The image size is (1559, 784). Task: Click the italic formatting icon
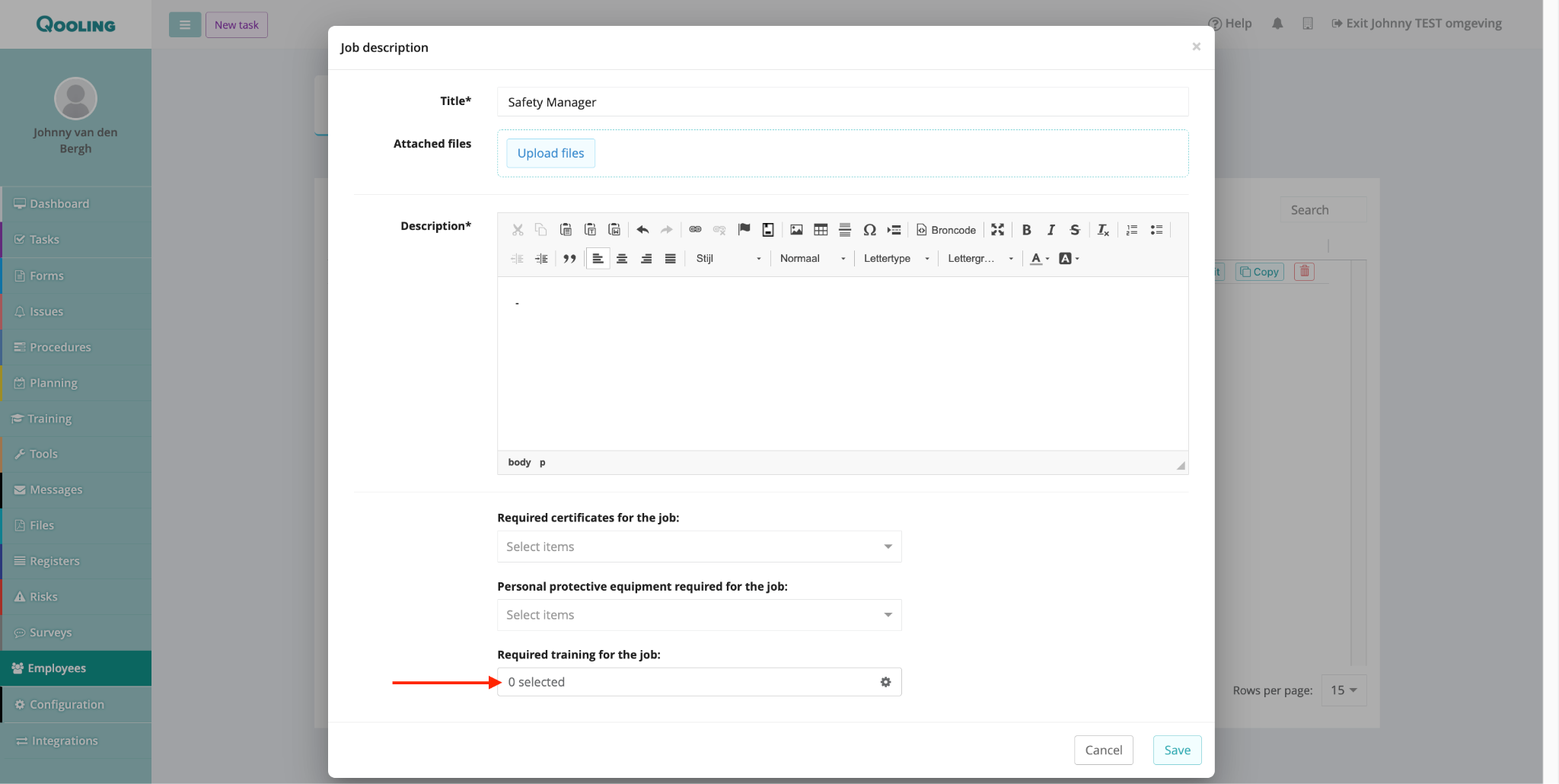[x=1050, y=230]
